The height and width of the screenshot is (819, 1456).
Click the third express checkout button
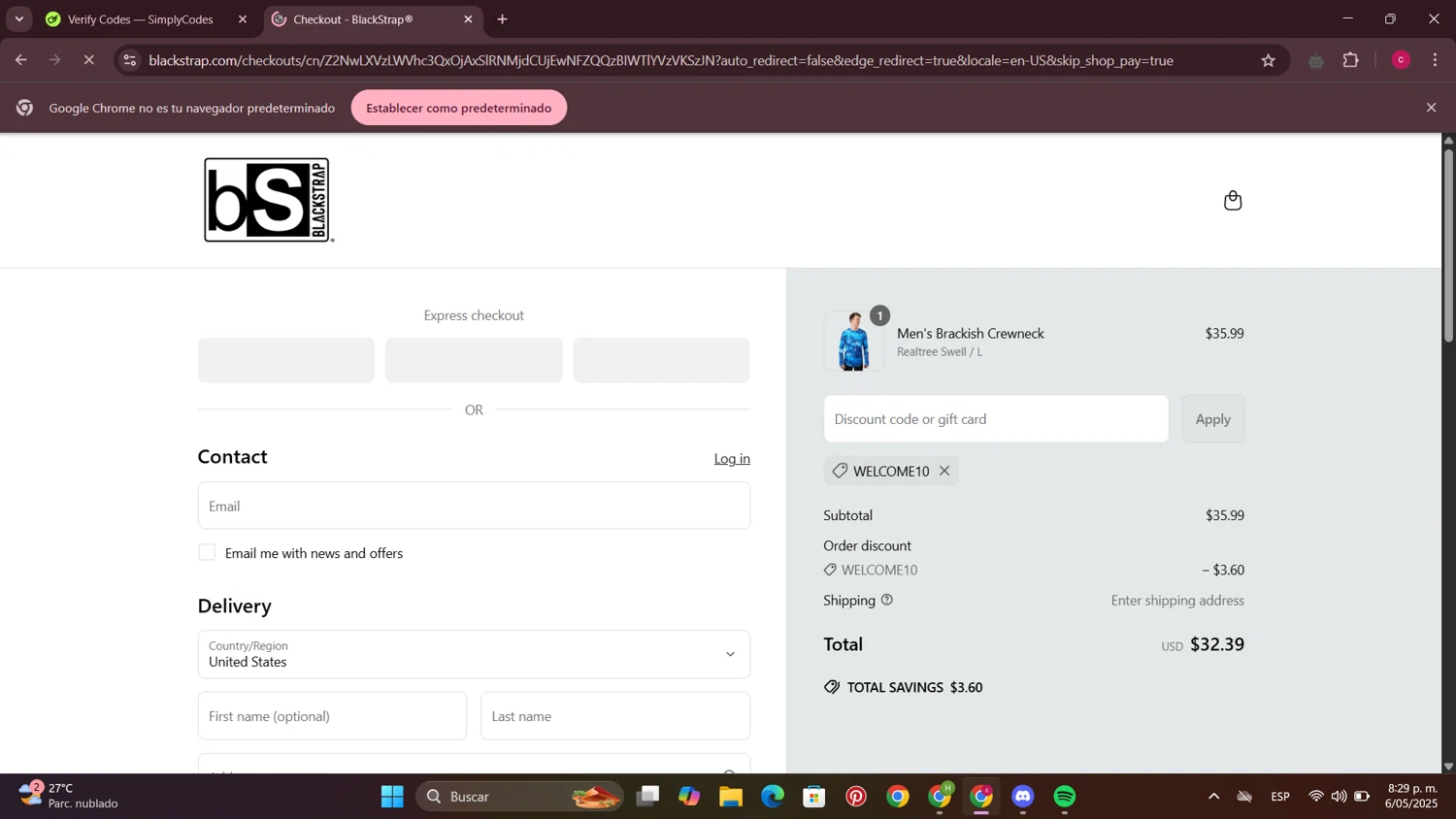click(661, 360)
